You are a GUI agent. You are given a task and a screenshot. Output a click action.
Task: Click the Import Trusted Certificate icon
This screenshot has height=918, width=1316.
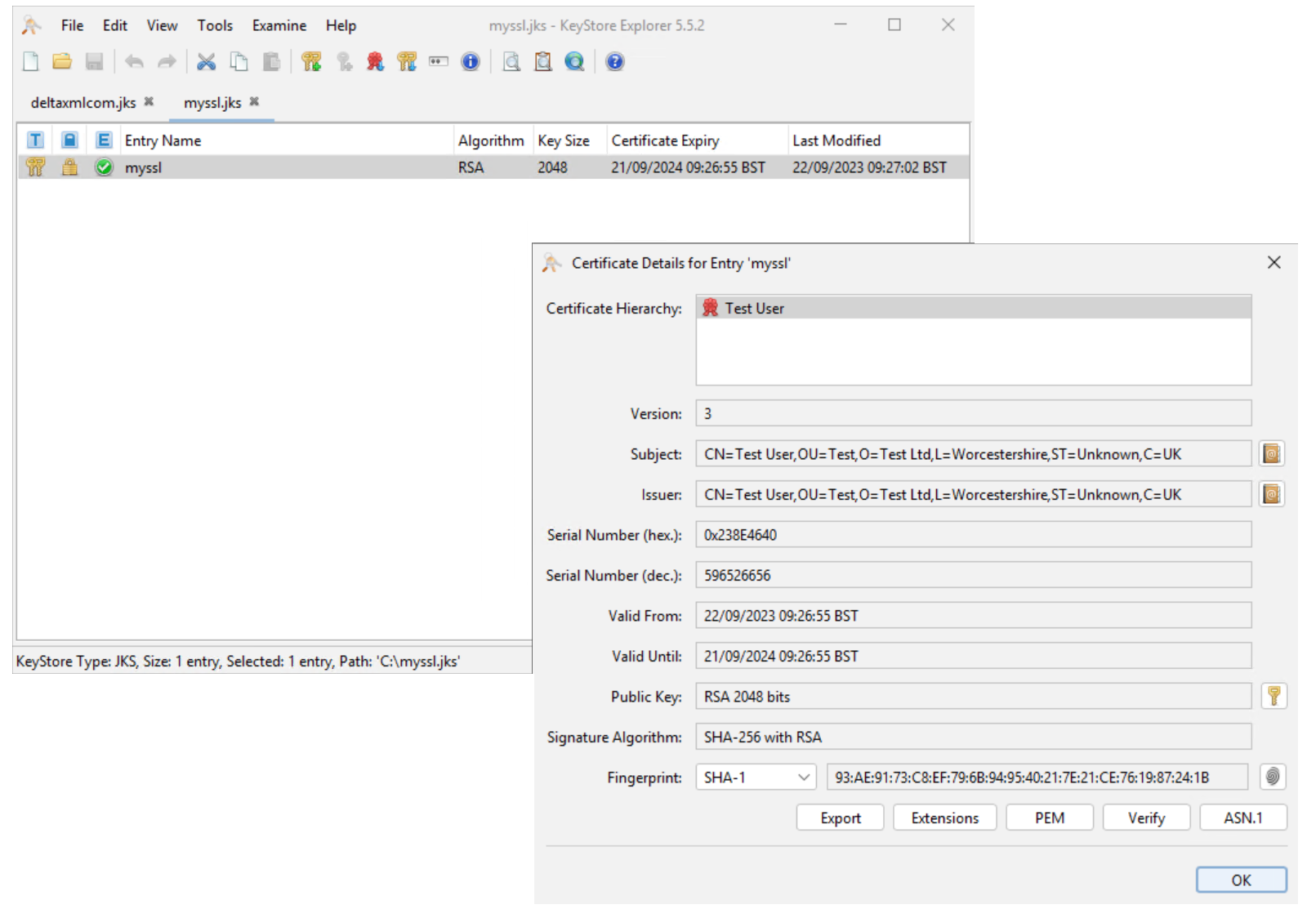pos(375,61)
